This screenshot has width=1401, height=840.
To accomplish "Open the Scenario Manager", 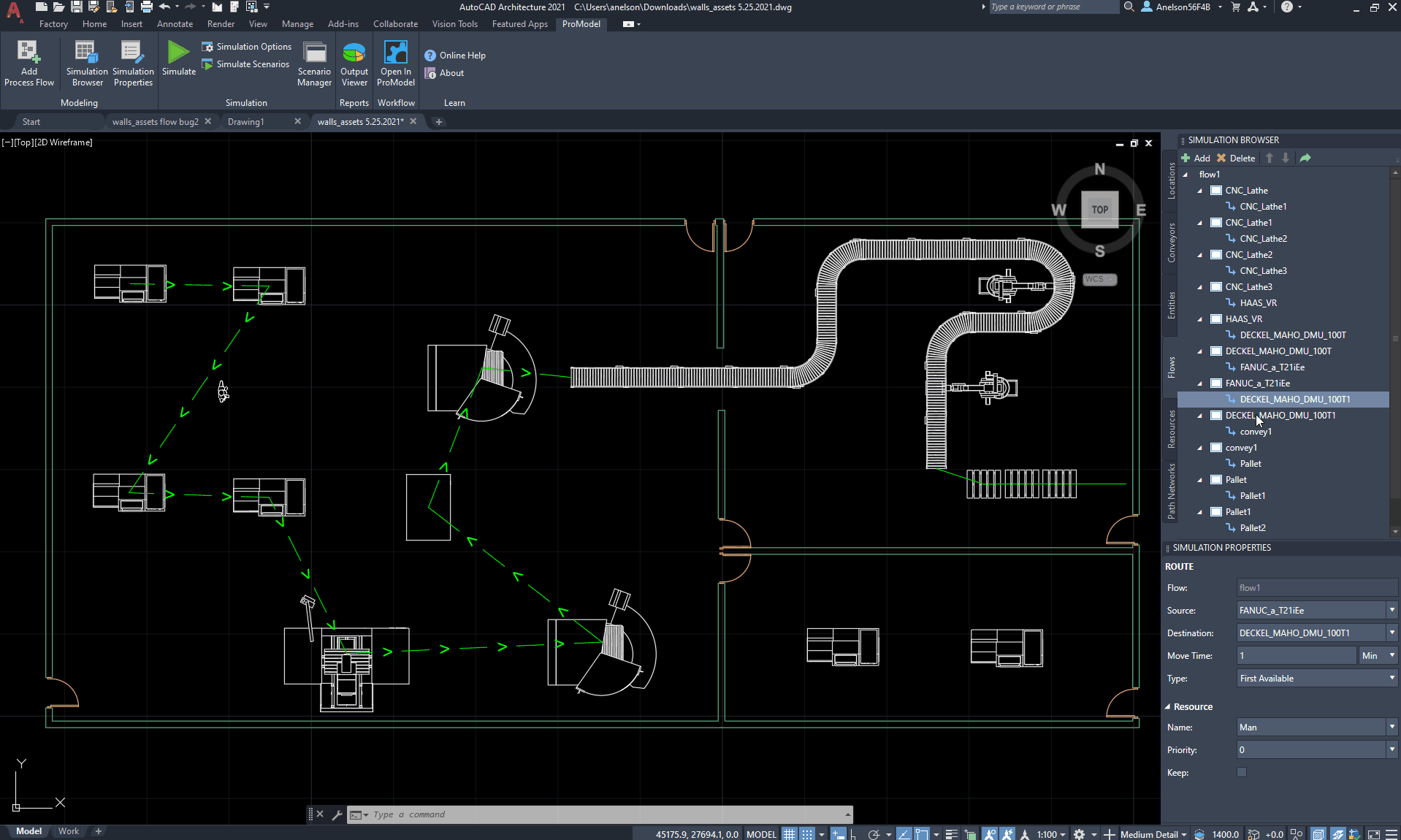I will [x=313, y=62].
